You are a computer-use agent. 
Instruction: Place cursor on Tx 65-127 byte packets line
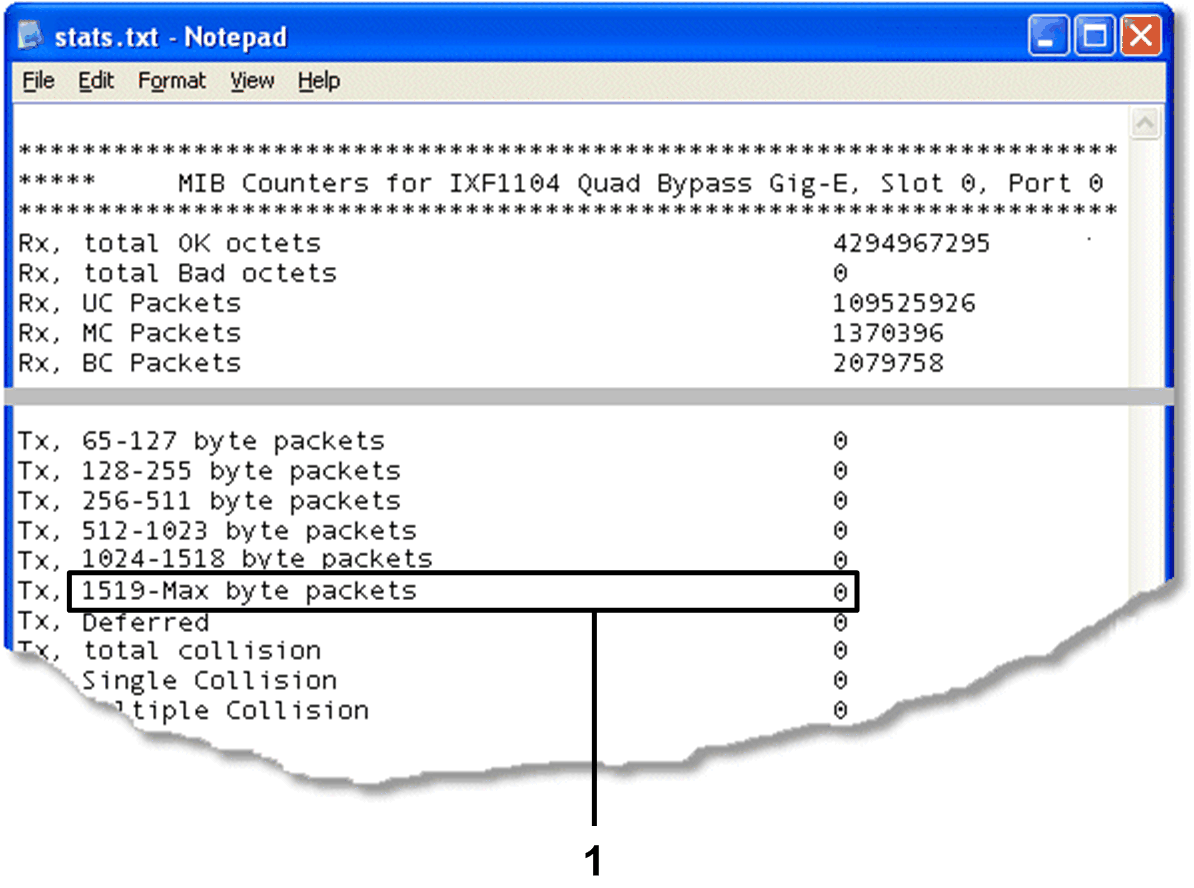pyautogui.click(x=200, y=440)
